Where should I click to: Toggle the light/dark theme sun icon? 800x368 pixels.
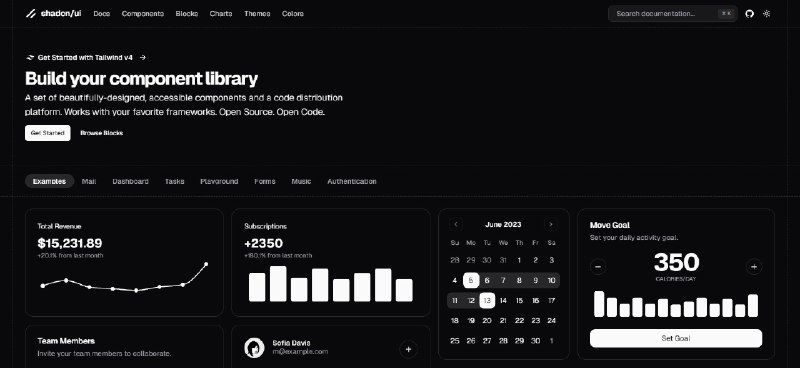[766, 14]
